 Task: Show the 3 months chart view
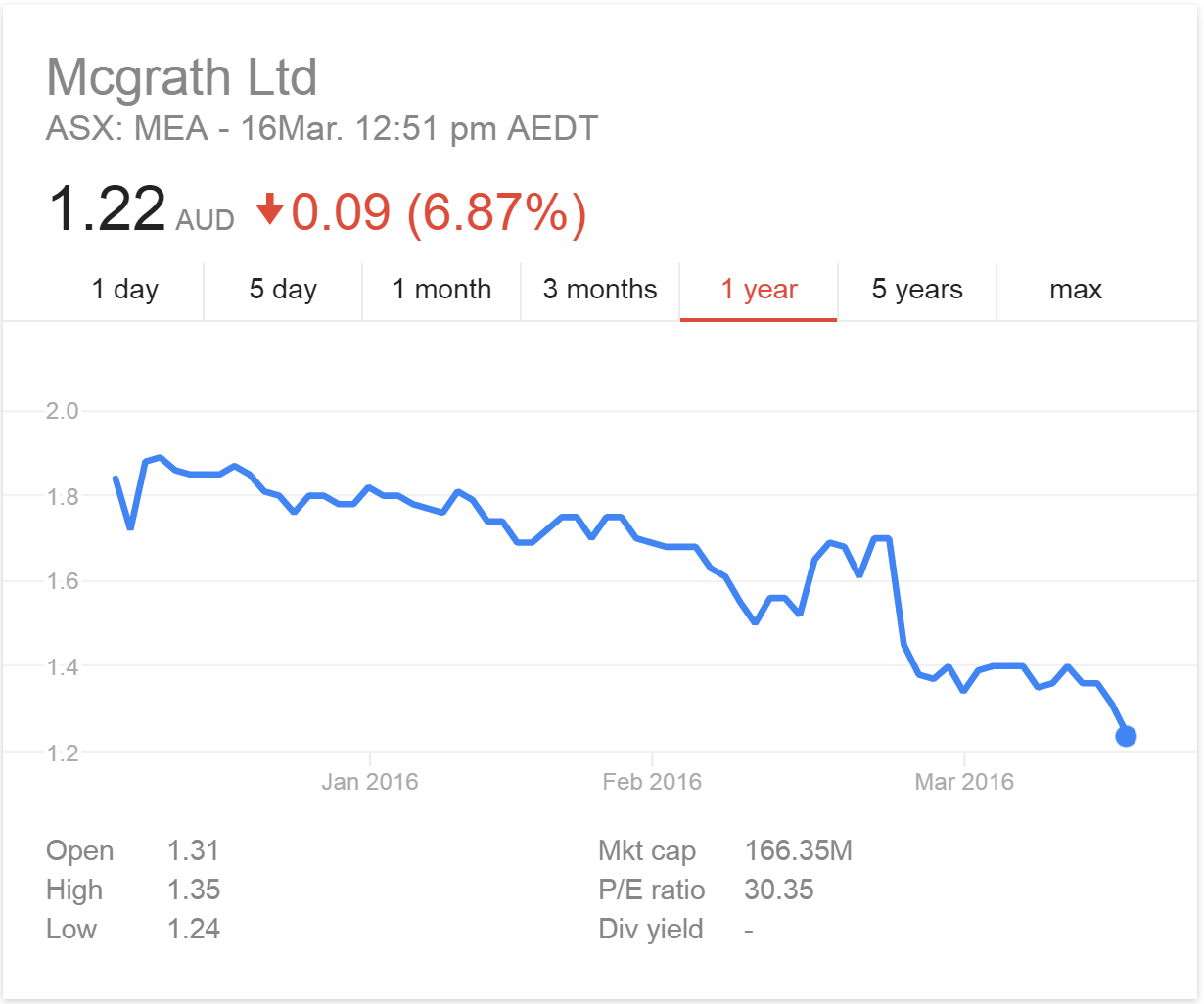pyautogui.click(x=600, y=290)
